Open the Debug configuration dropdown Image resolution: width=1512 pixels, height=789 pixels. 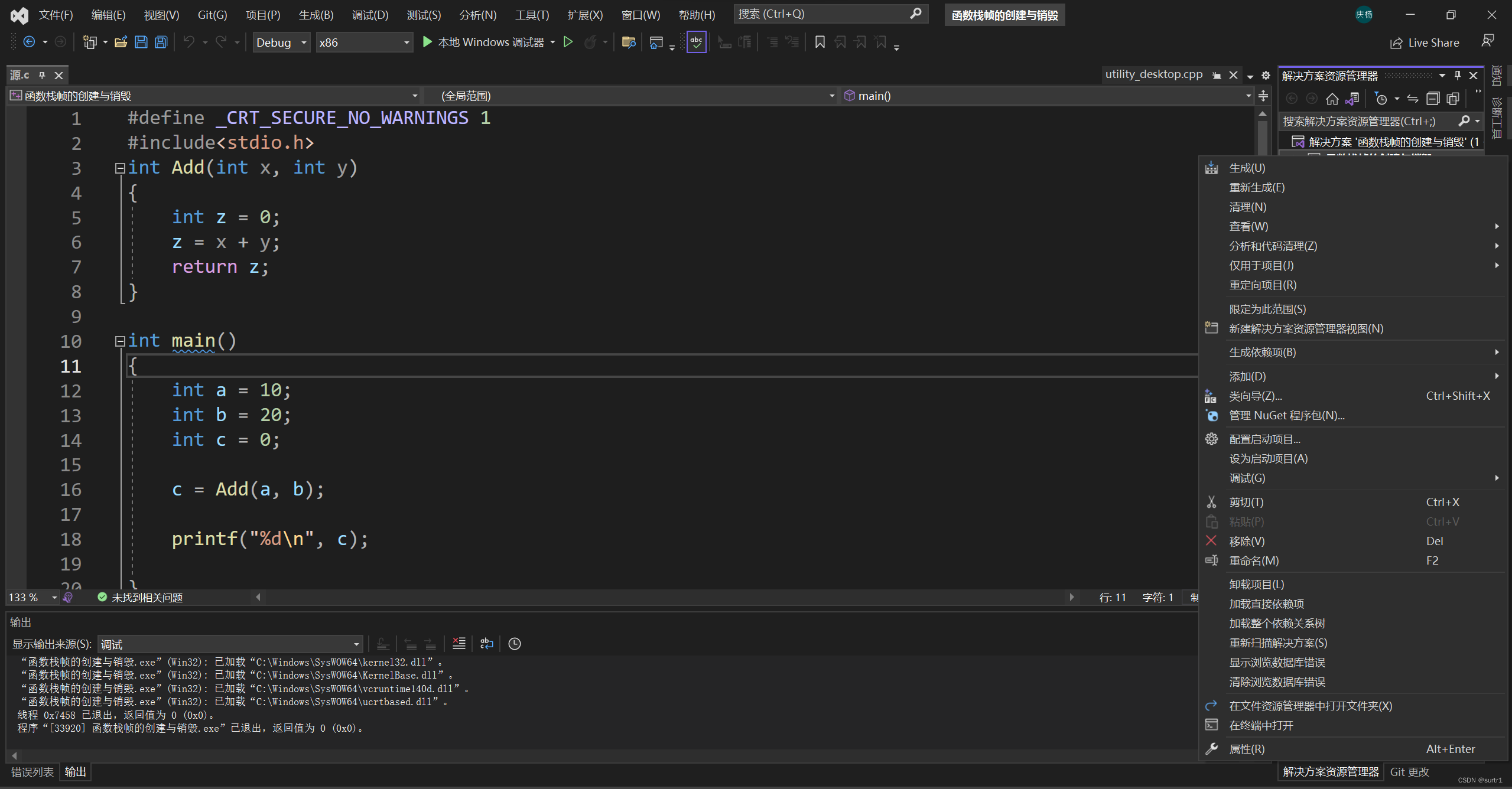282,43
